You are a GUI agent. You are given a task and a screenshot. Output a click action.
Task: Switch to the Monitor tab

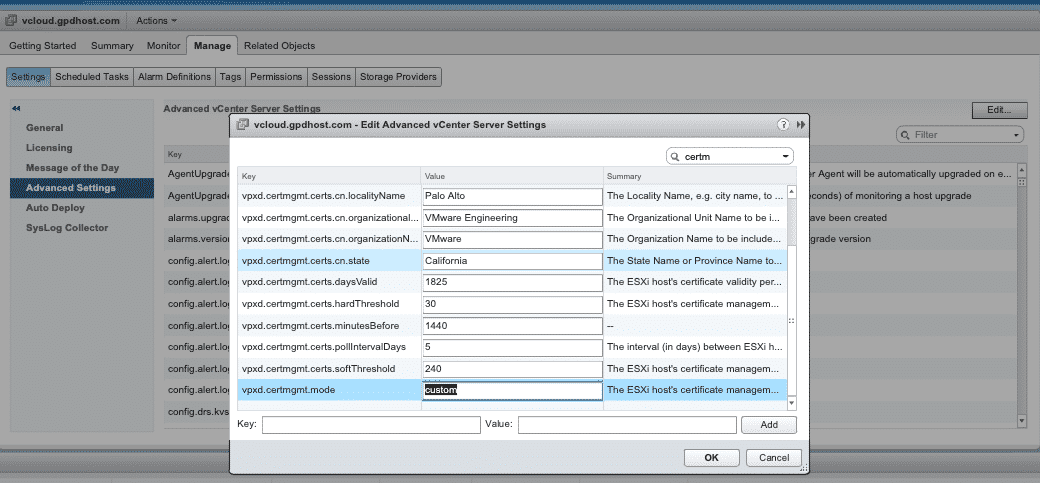point(163,46)
